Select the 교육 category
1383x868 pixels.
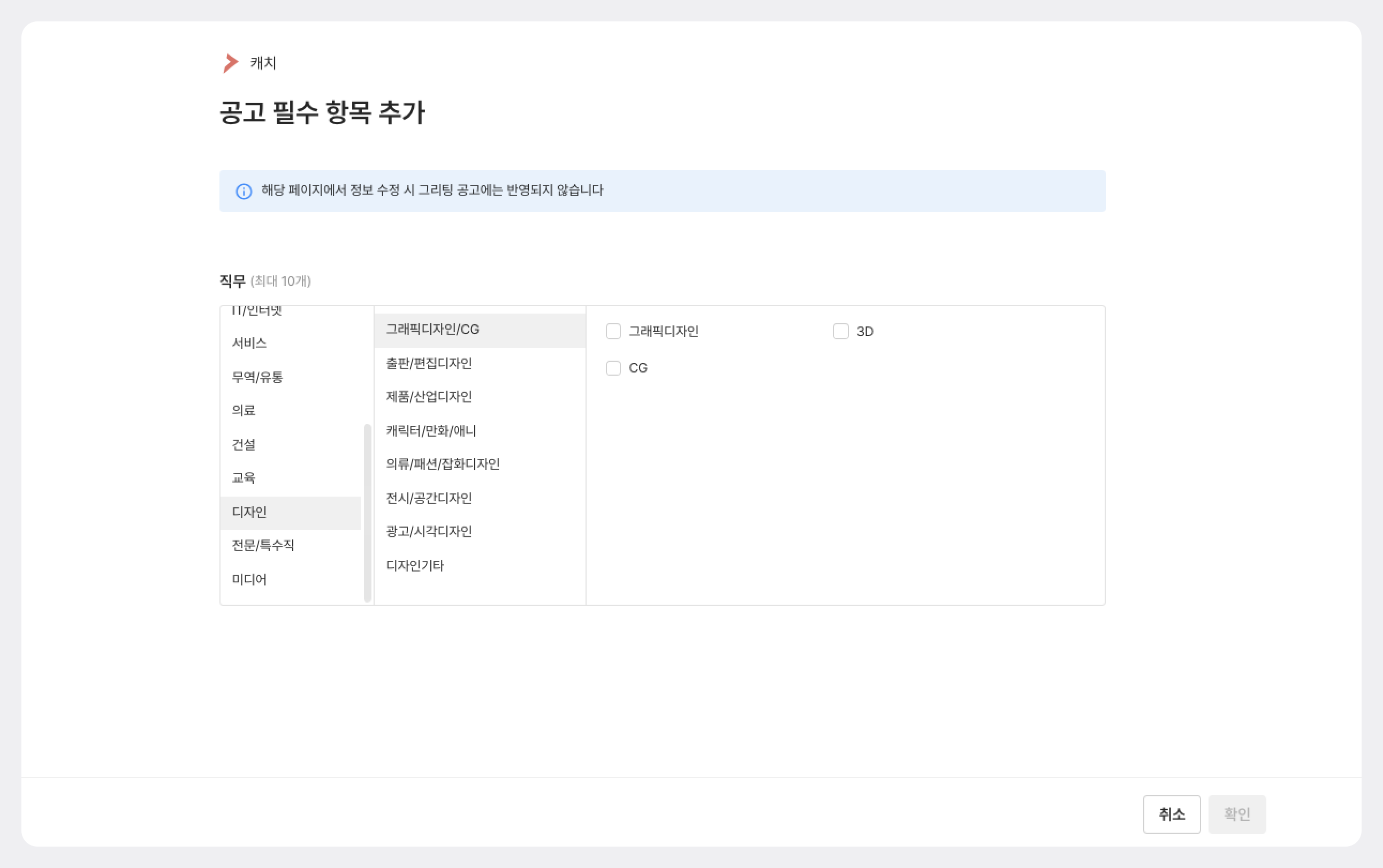click(244, 478)
